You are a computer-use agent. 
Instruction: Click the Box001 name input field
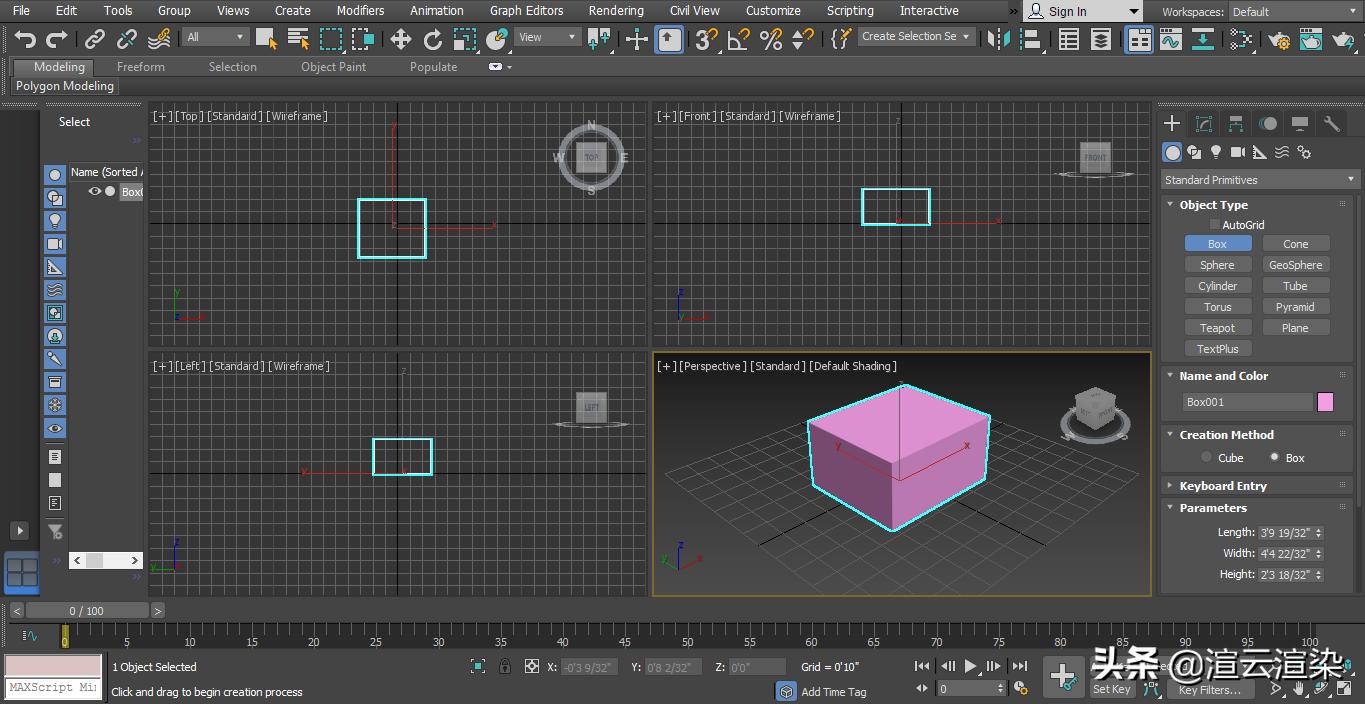[1247, 401]
